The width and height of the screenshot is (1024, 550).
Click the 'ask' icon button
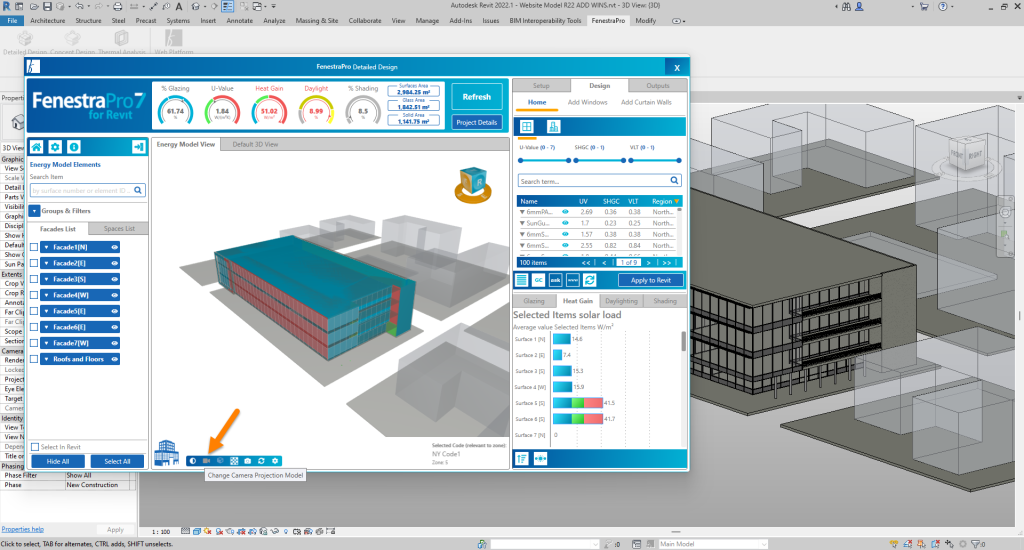(x=555, y=280)
